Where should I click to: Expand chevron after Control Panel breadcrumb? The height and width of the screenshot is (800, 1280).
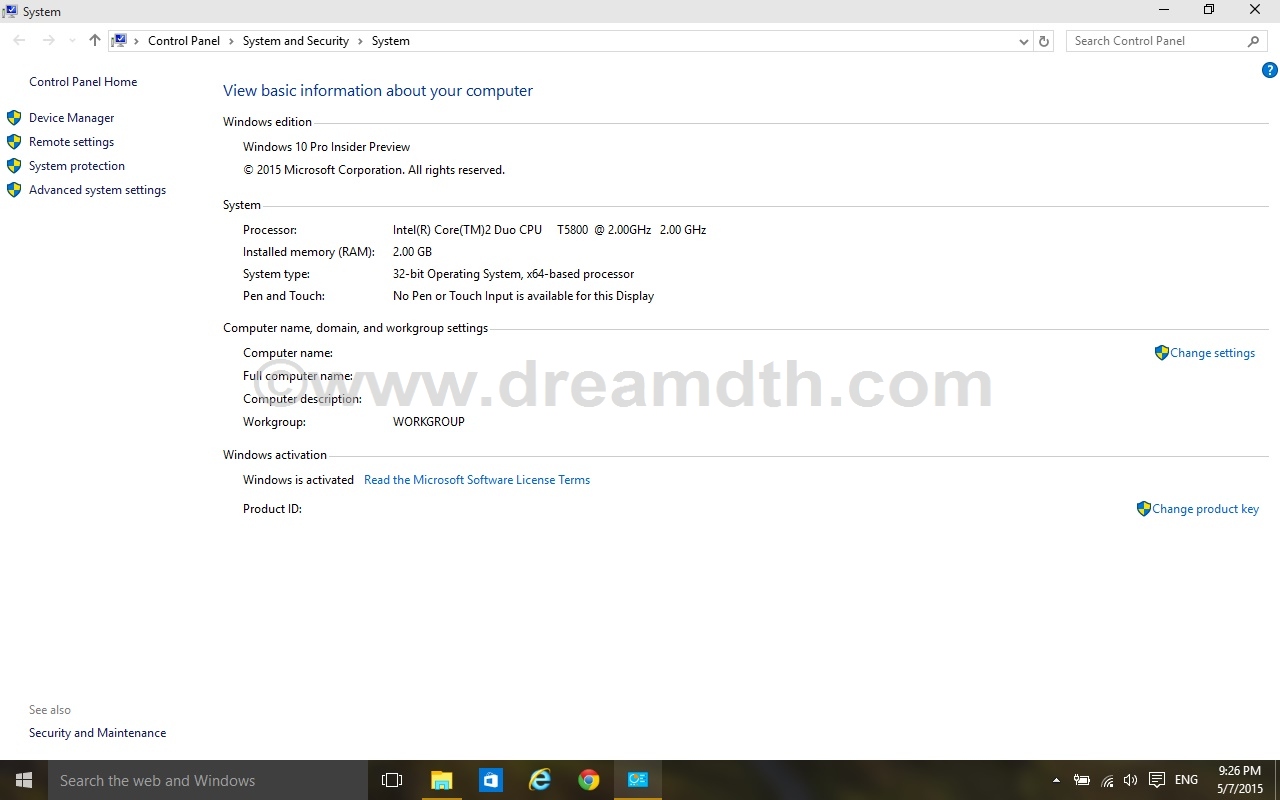231,41
